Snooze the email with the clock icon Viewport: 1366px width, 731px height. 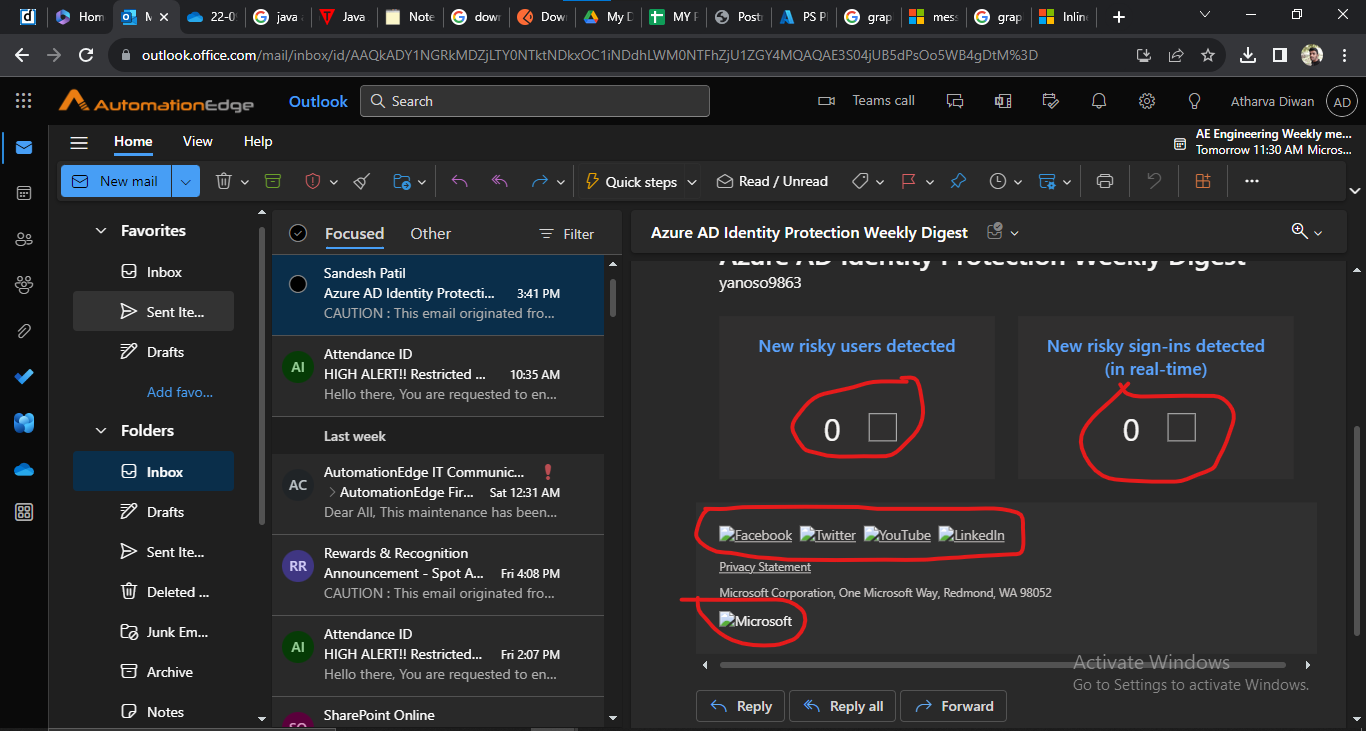pyautogui.click(x=999, y=181)
